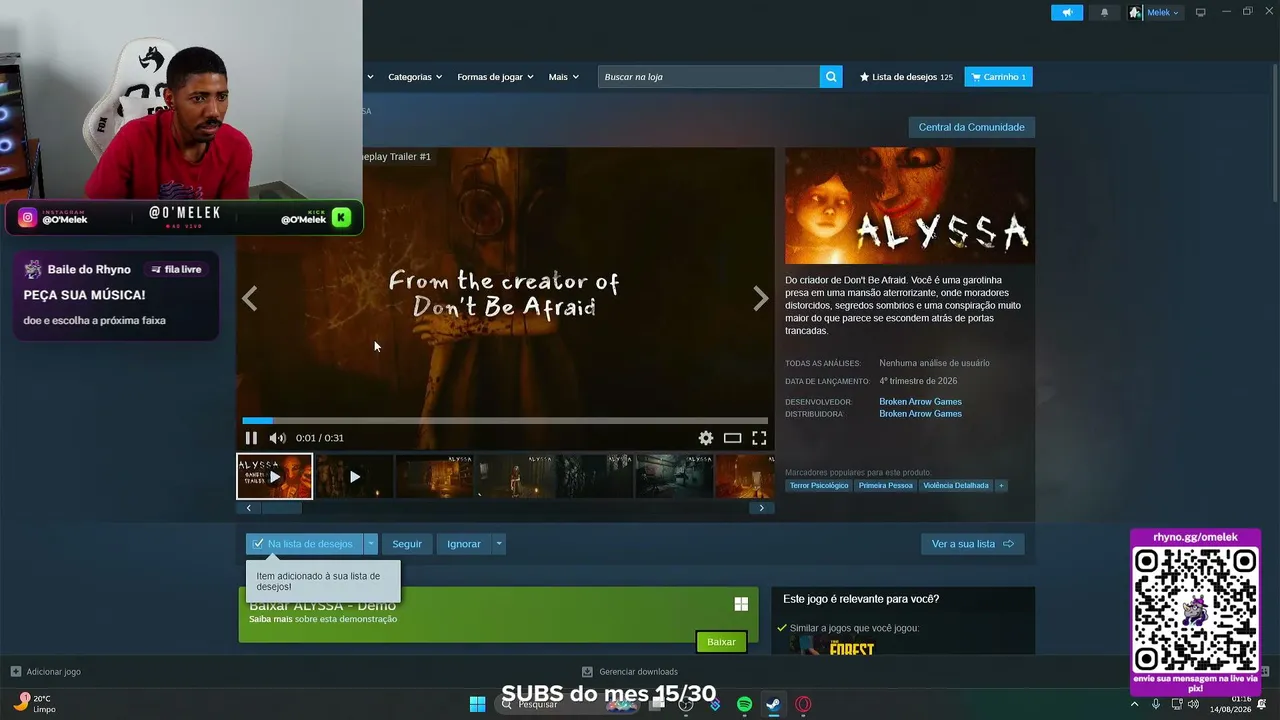Open Opera browser from the taskbar
1280x720 pixels.
pyautogui.click(x=803, y=704)
